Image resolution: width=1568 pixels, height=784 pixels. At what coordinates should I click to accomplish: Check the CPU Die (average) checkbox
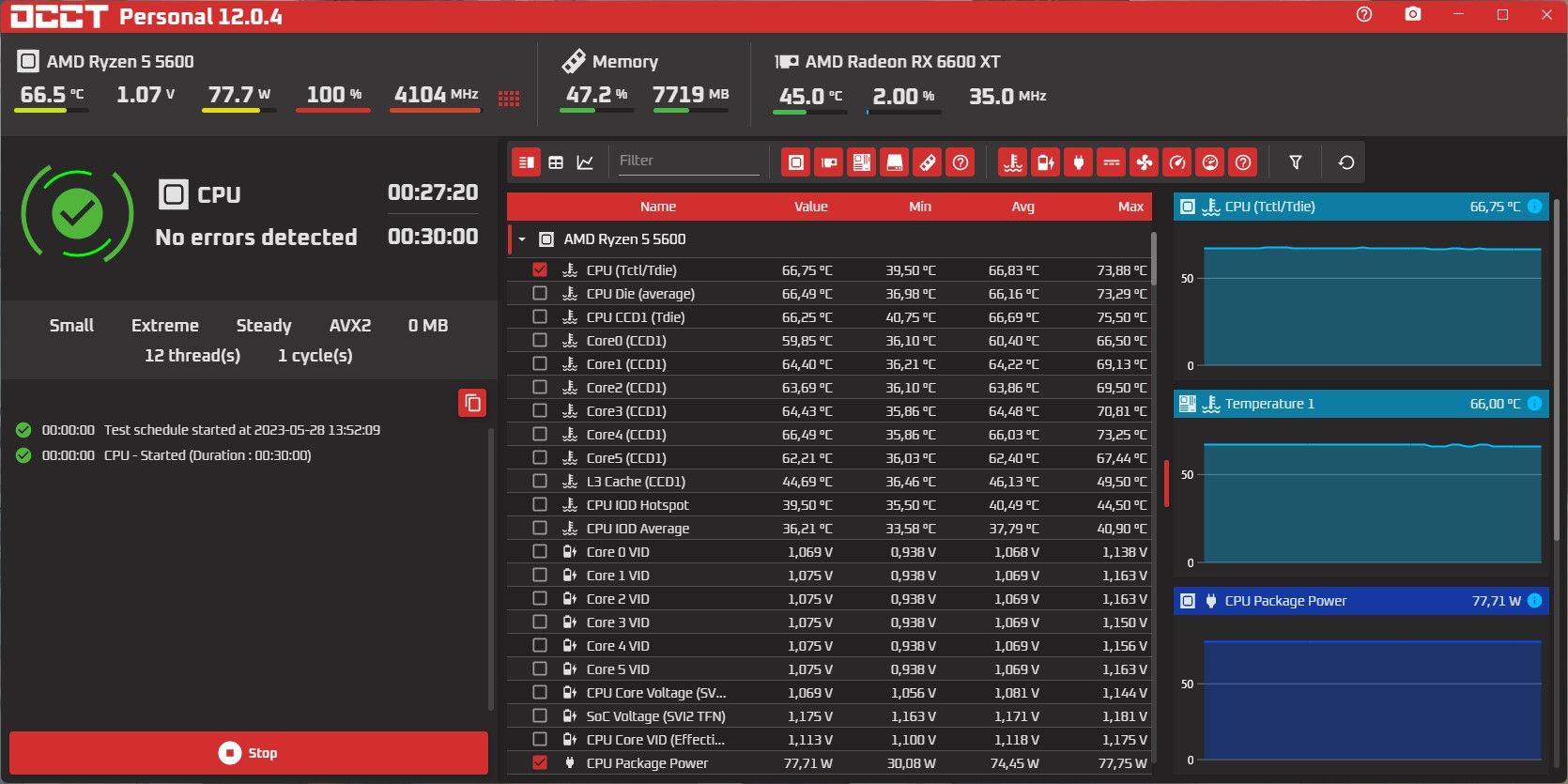tap(539, 293)
